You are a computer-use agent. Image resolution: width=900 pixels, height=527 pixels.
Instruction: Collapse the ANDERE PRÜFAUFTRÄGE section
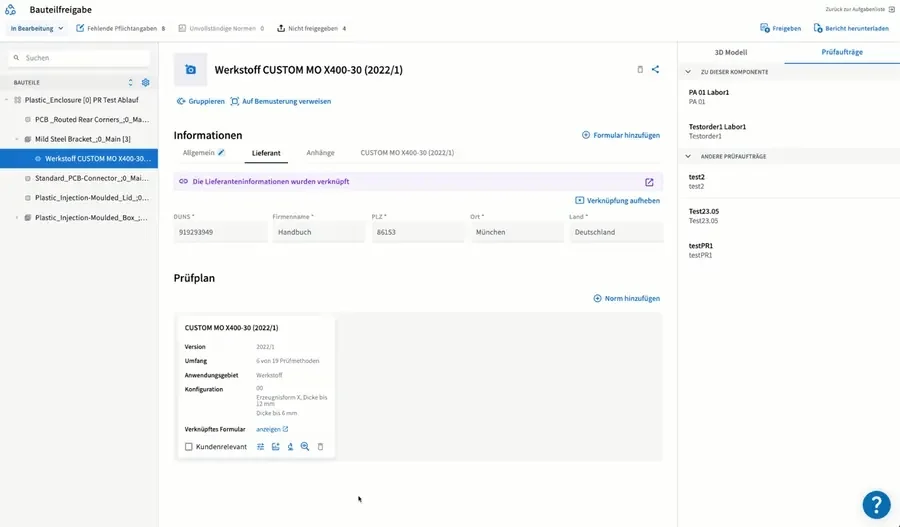click(x=688, y=156)
